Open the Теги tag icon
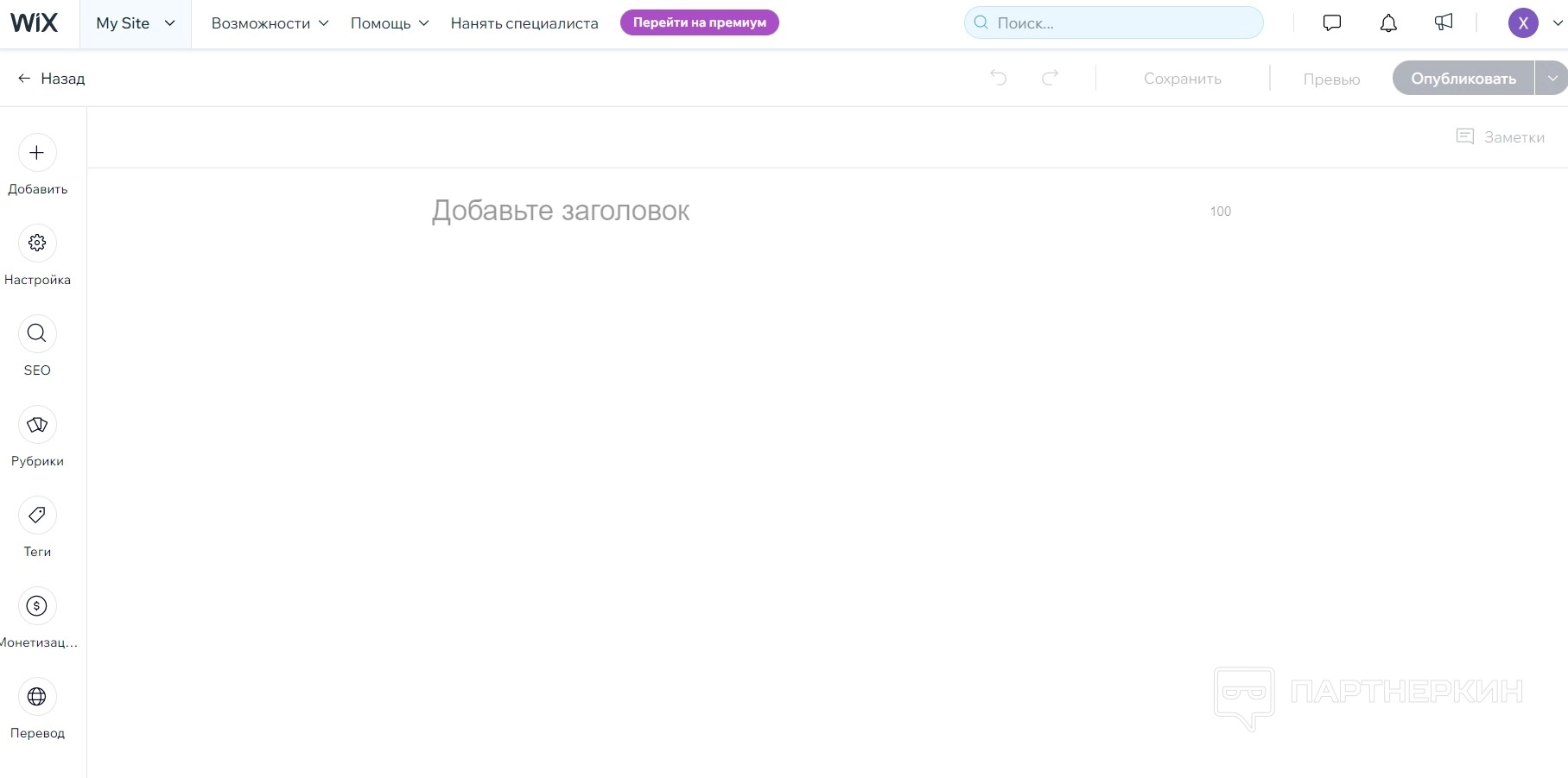 click(x=37, y=516)
